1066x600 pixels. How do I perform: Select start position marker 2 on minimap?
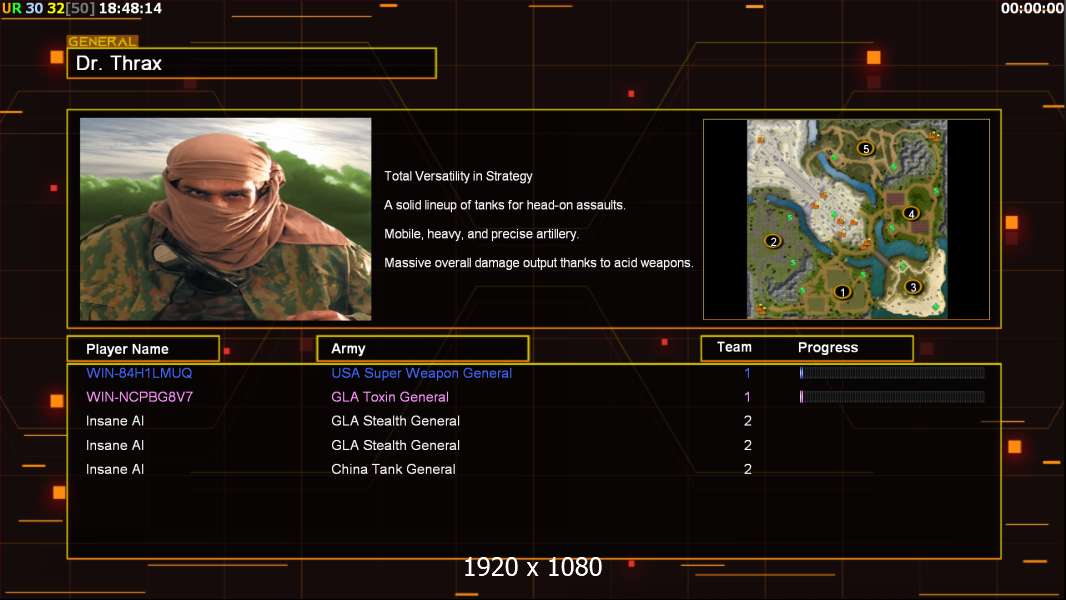(x=773, y=241)
